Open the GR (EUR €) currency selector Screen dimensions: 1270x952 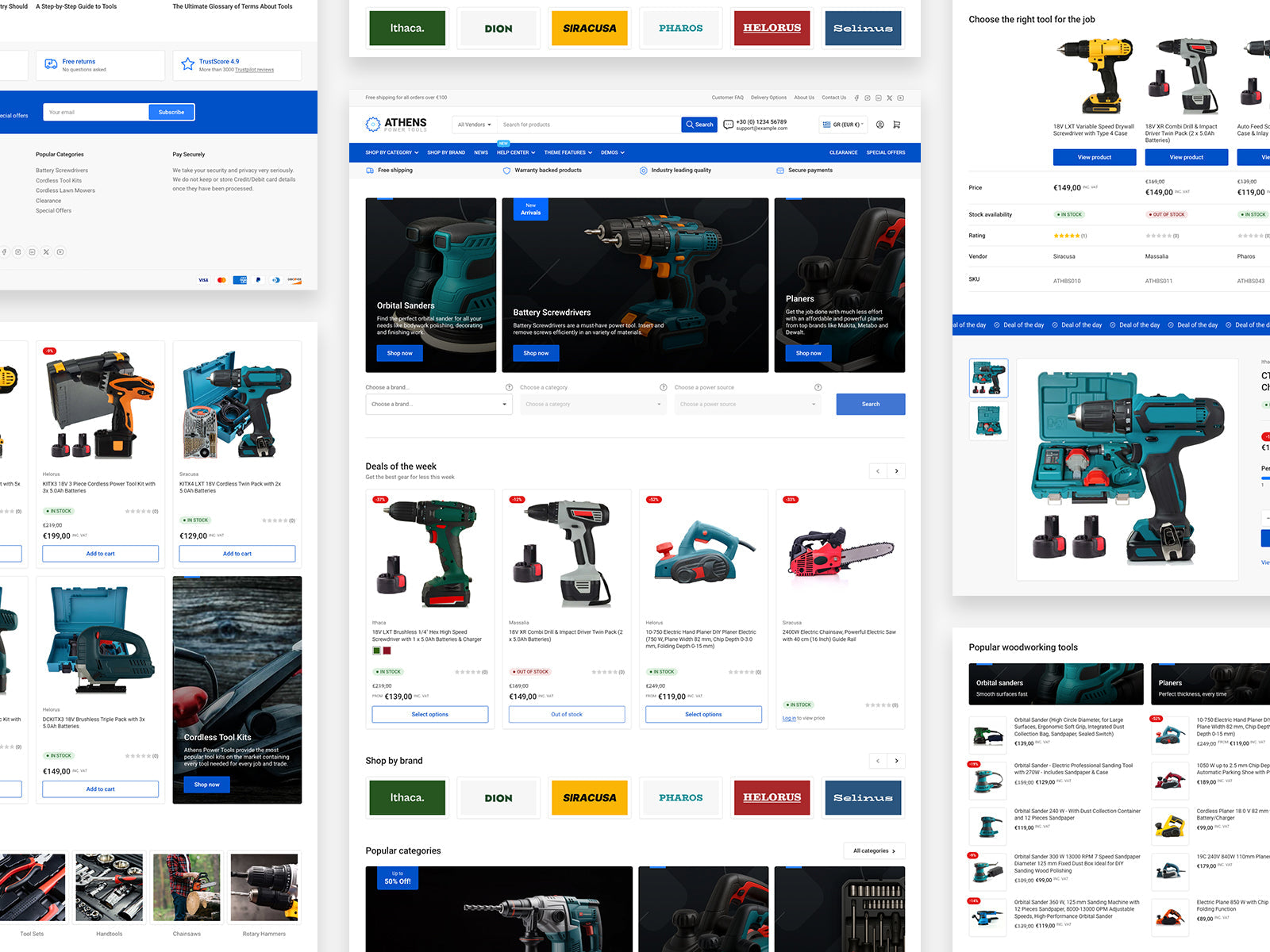(842, 125)
